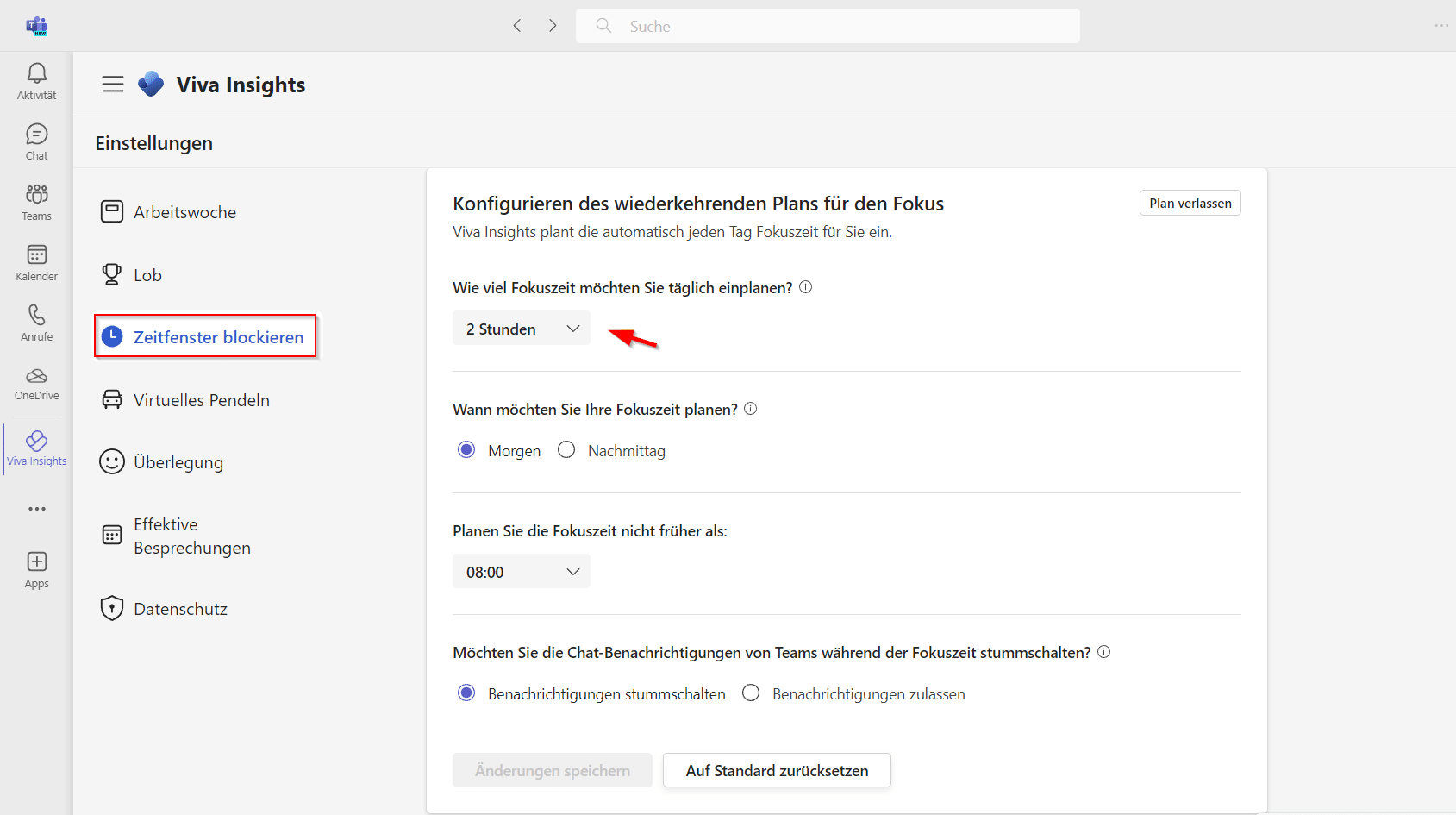Select the Morgen radio button
The height and width of the screenshot is (815, 1456).
(x=466, y=450)
